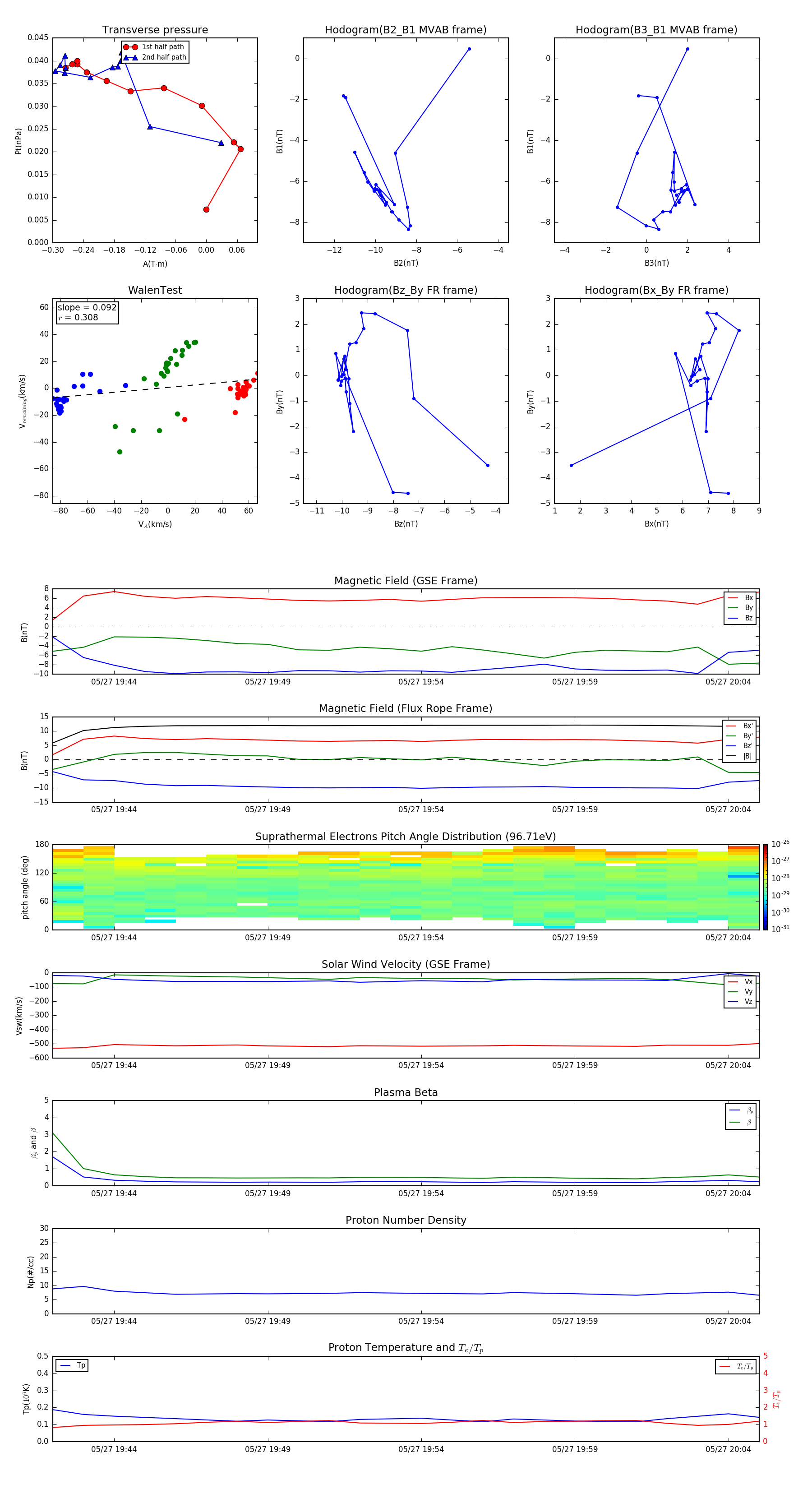
Task: Click the Vx legend entry in solar wind panel
Action: tap(741, 981)
